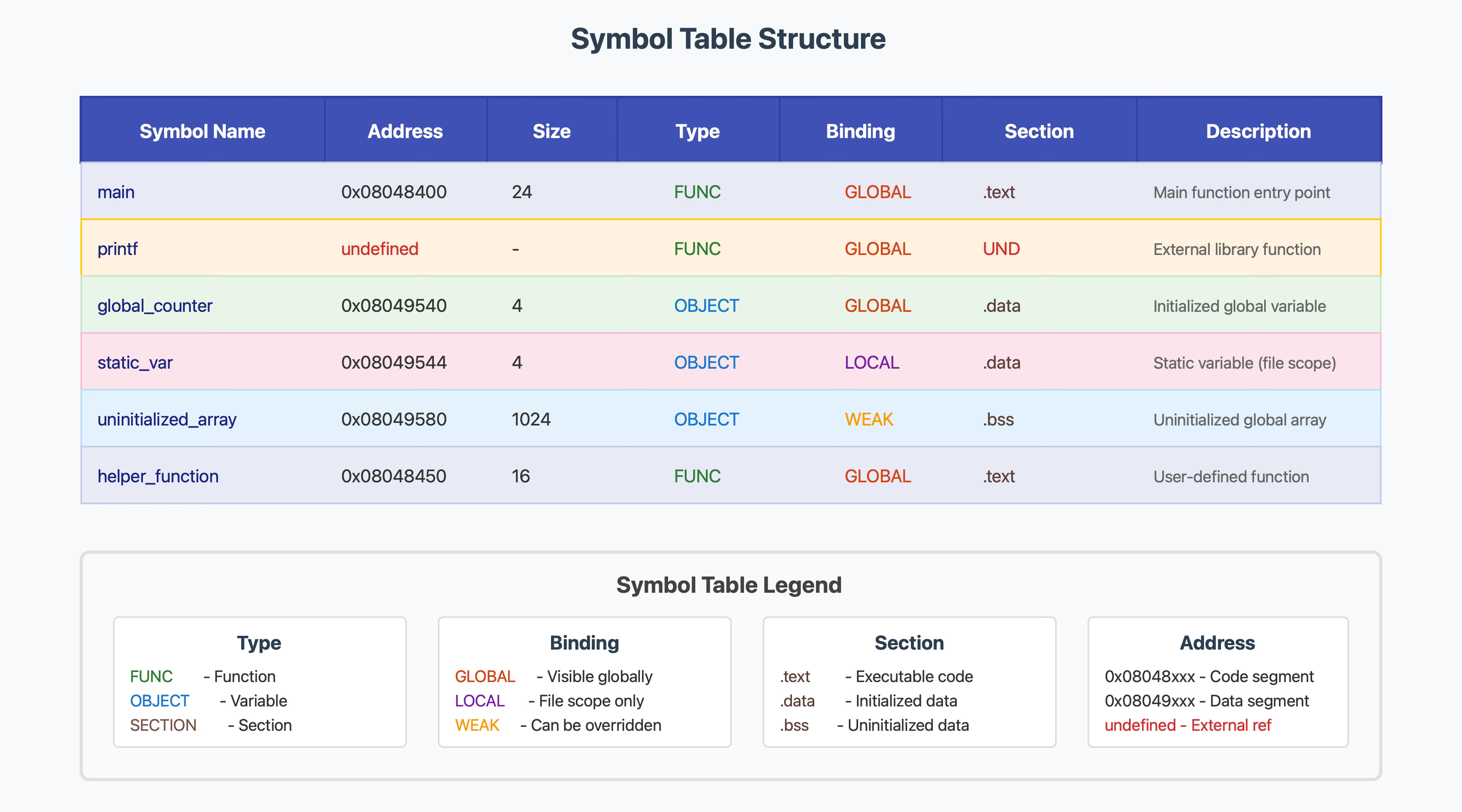
Task: Select the helper_function symbol name
Action: click(158, 476)
